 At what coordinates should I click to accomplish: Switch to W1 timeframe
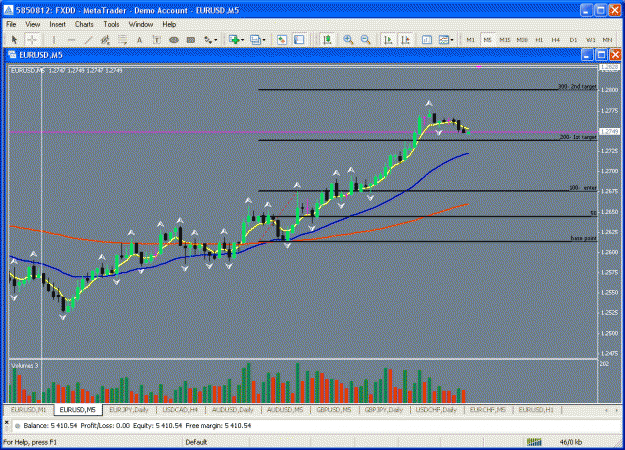click(590, 40)
